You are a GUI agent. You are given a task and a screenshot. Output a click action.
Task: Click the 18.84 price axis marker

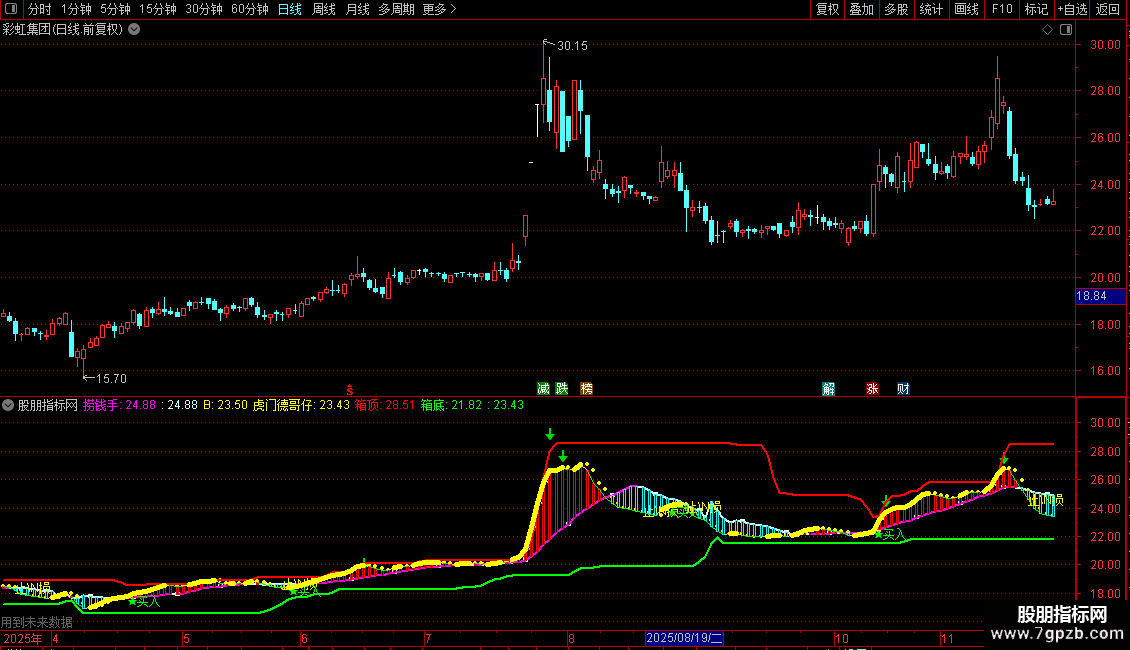pos(1100,296)
